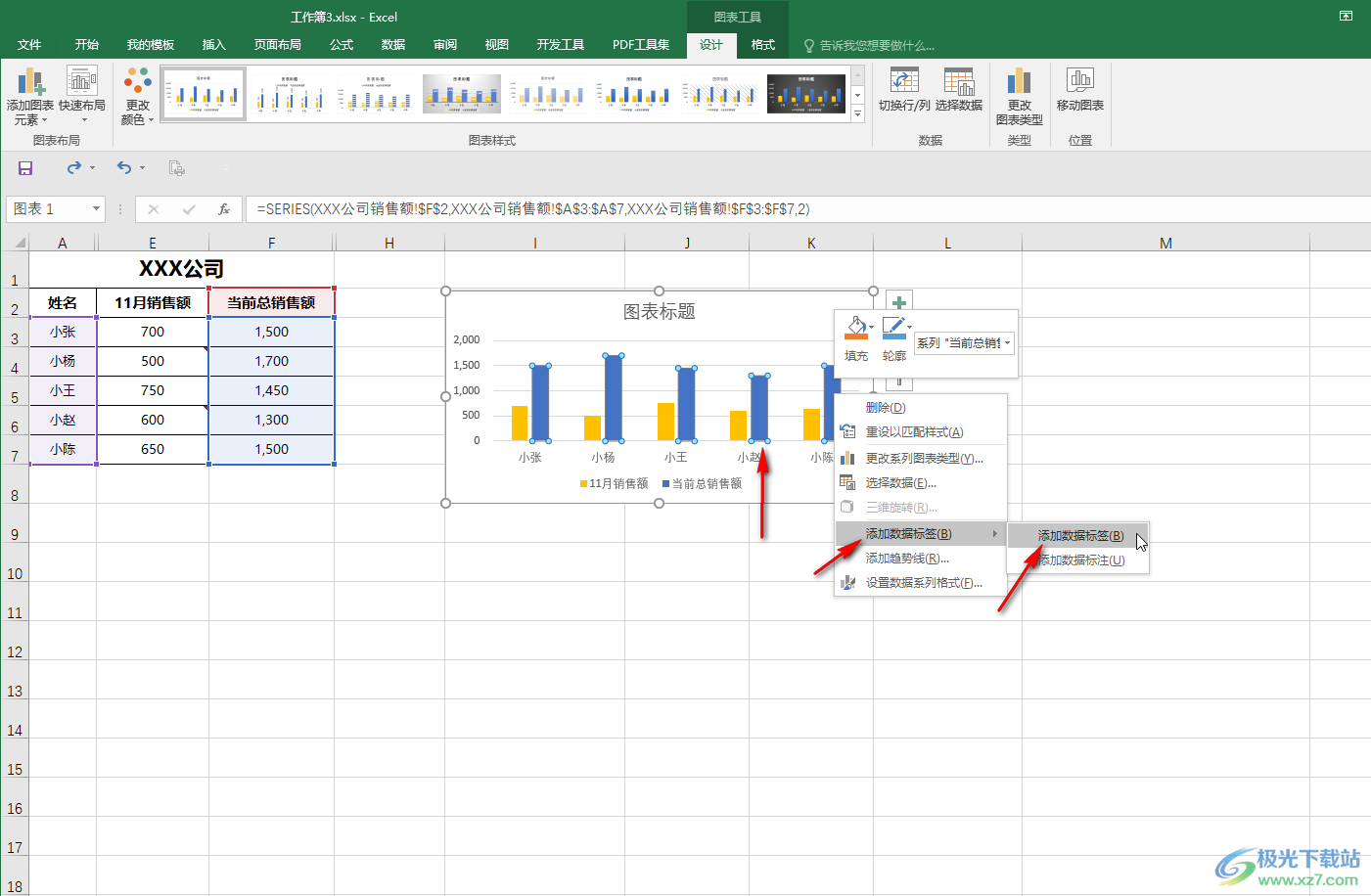Switch to the 插入 ribbon tab
The image size is (1371, 896).
[213, 45]
